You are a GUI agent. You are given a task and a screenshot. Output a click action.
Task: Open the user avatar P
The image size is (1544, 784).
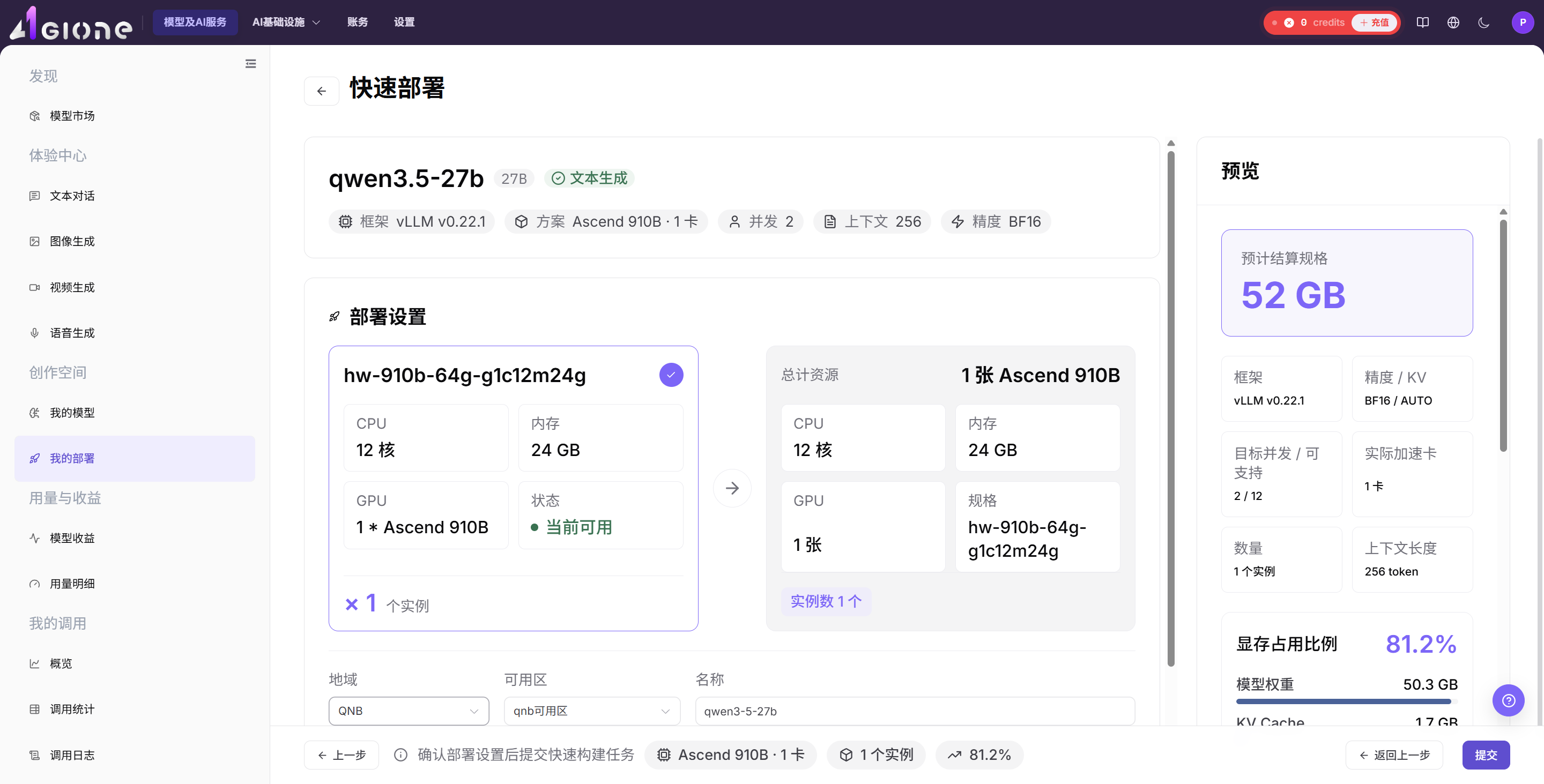click(1523, 22)
